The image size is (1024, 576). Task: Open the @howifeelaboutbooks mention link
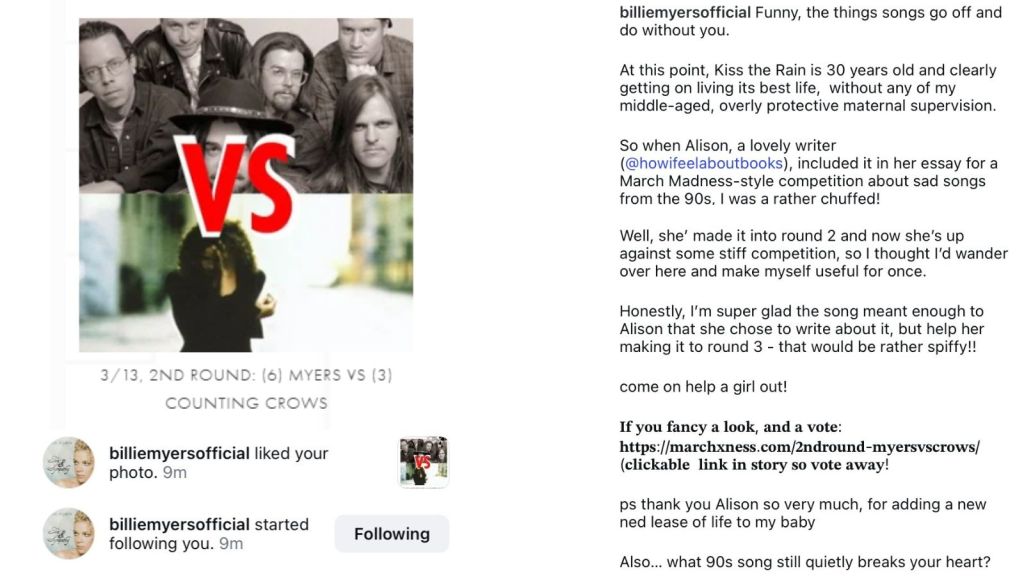pyautogui.click(x=703, y=163)
